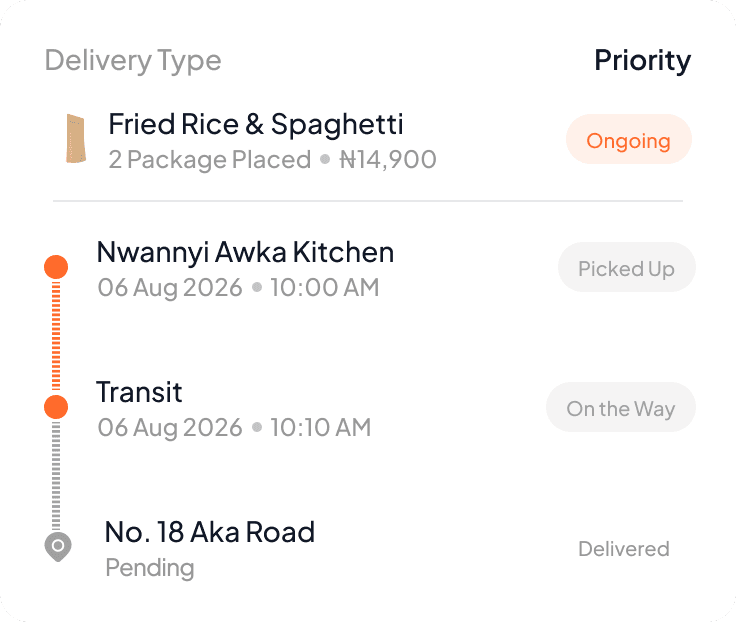Click the ₦14,900 package price text
Viewport: 736px width, 622px height.
(x=388, y=160)
